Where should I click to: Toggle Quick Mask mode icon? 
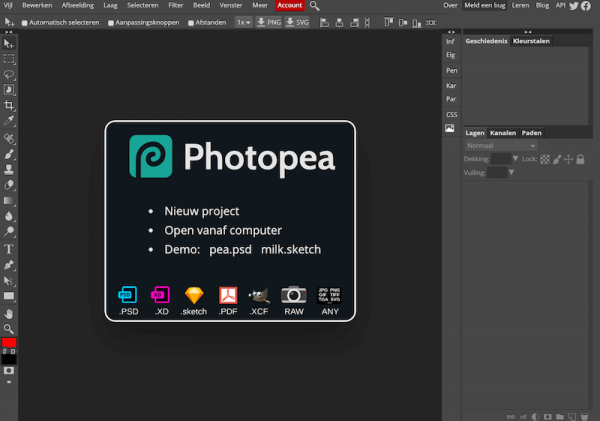(x=8, y=370)
